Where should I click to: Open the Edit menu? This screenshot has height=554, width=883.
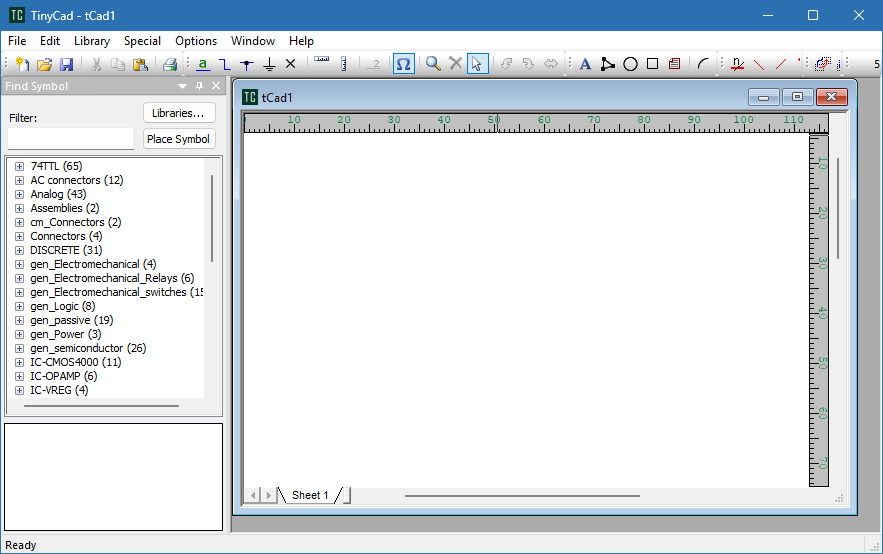tap(50, 41)
